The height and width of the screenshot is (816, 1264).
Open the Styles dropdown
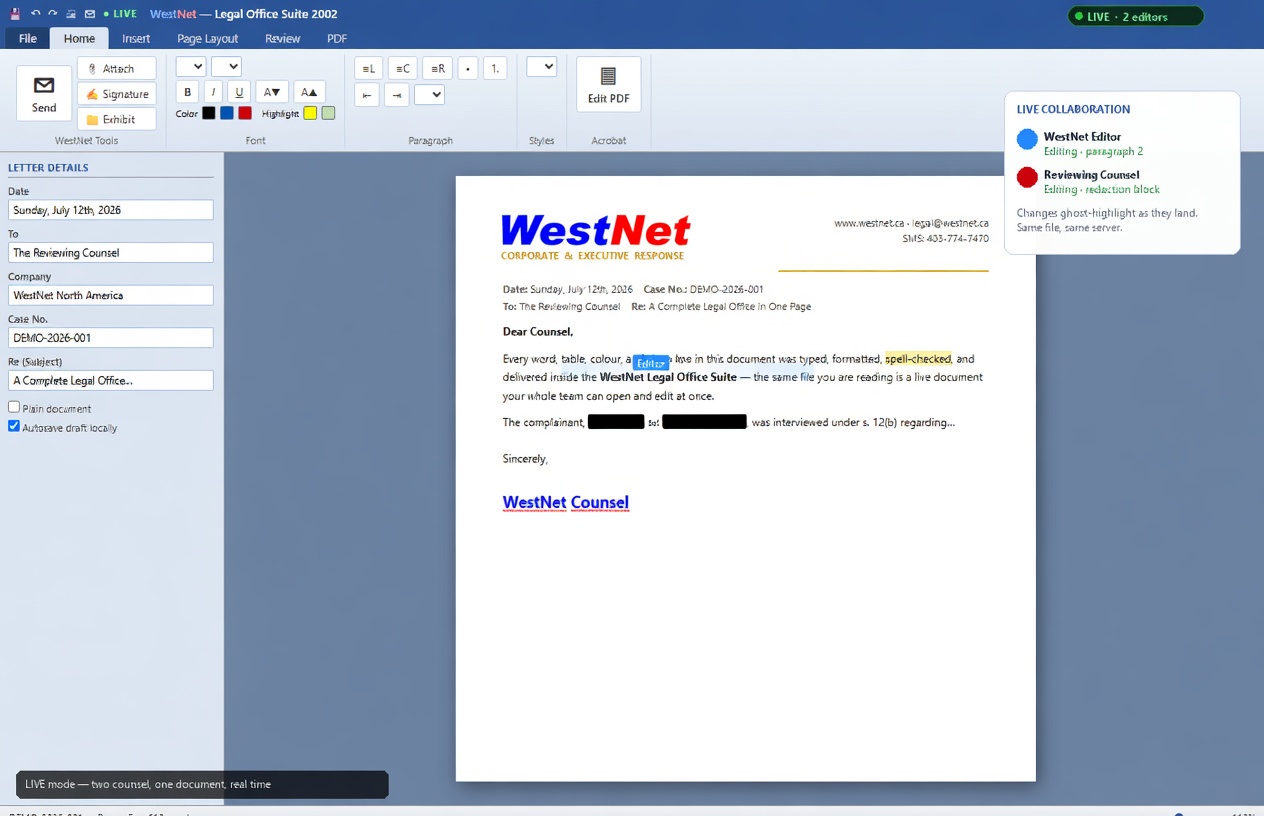541,66
